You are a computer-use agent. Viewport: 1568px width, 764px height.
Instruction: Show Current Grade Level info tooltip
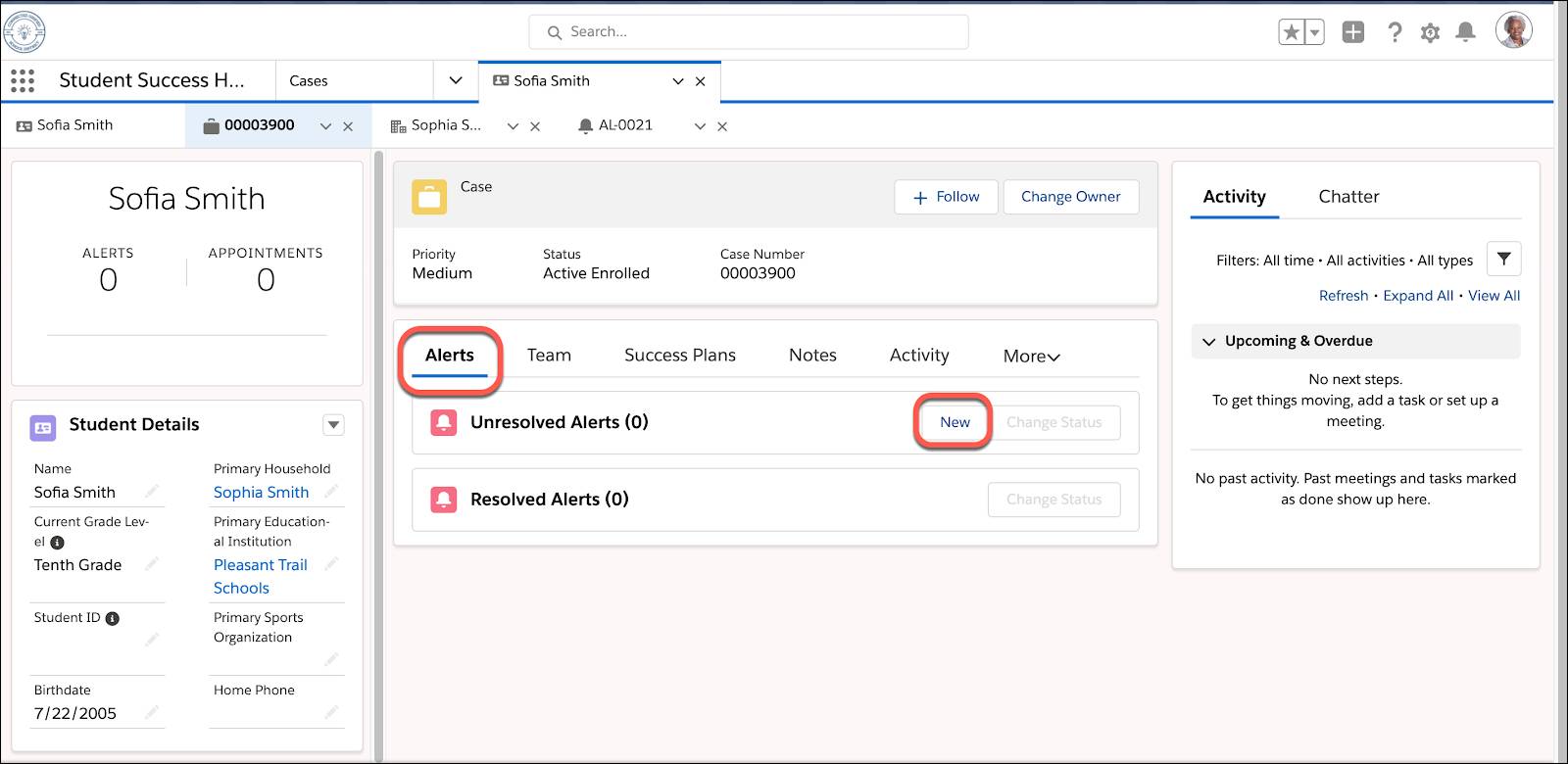pos(58,543)
